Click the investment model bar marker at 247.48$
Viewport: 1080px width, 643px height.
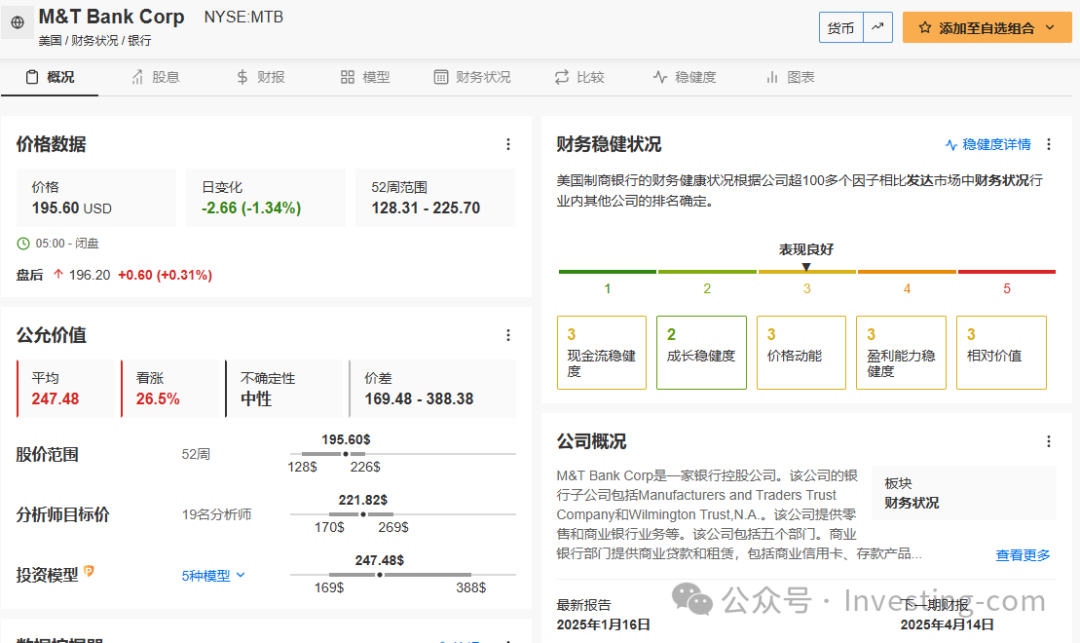tap(380, 575)
